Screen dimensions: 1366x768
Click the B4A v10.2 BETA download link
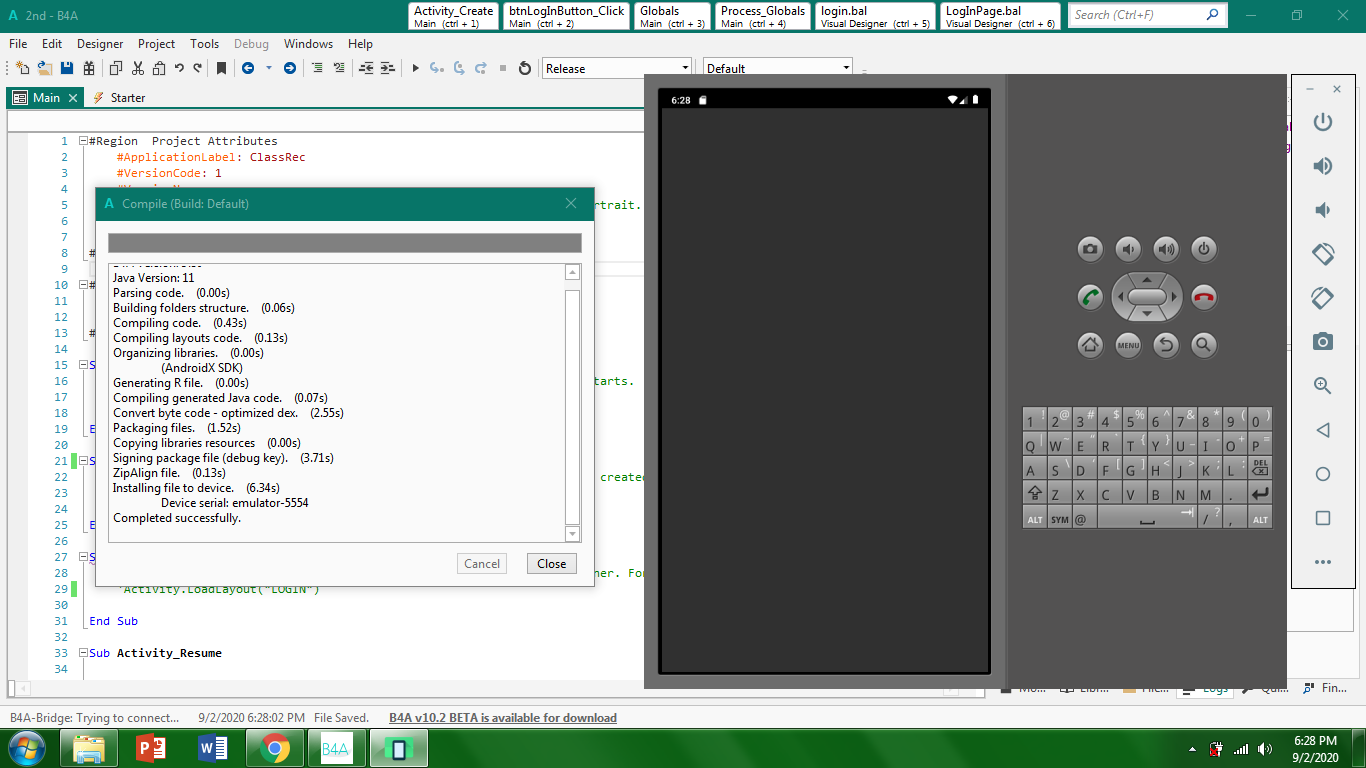coord(503,718)
